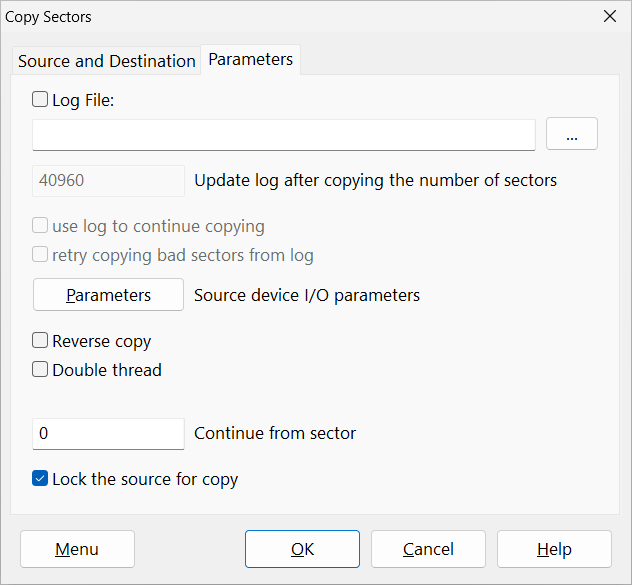Open the source device I/O Parameters button
Screen dimensions: 632x585
pyautogui.click(x=109, y=295)
